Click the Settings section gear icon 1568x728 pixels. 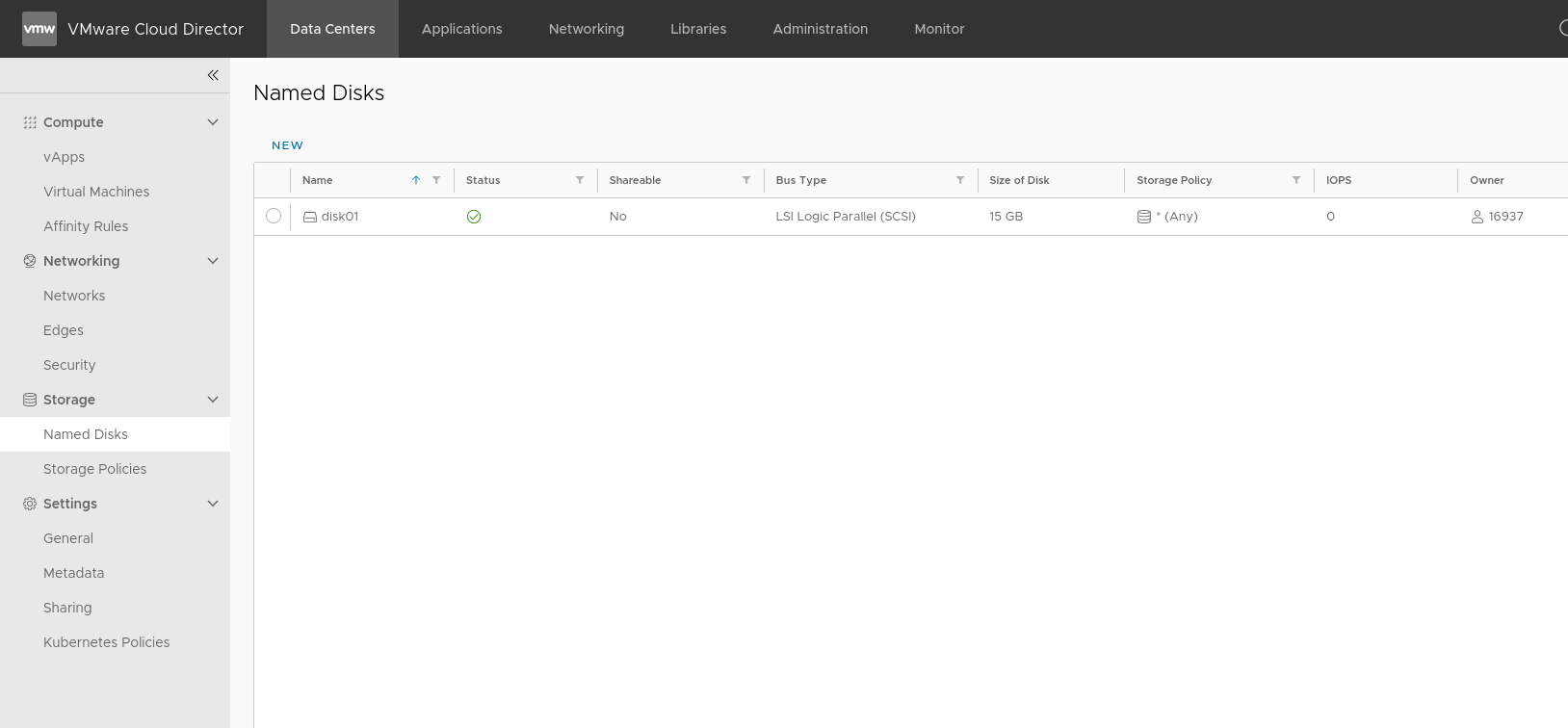[x=30, y=504]
